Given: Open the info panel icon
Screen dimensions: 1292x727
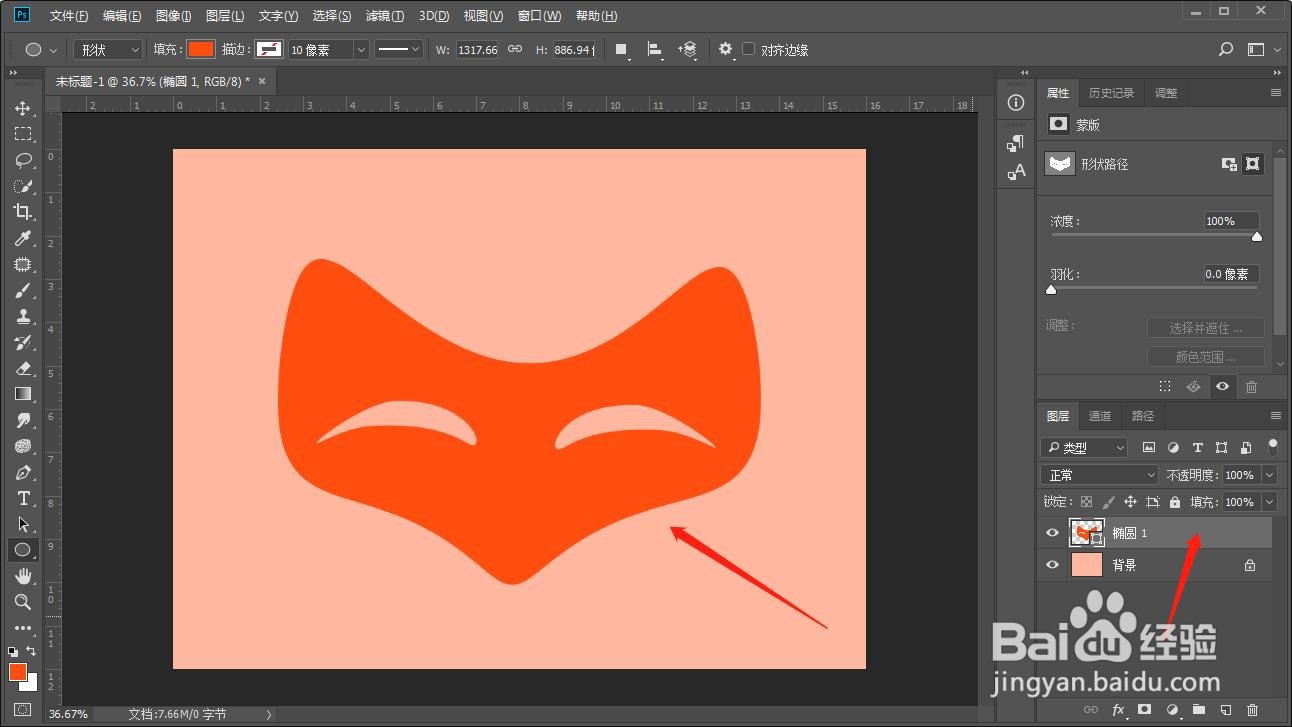Looking at the screenshot, I should 1016,103.
